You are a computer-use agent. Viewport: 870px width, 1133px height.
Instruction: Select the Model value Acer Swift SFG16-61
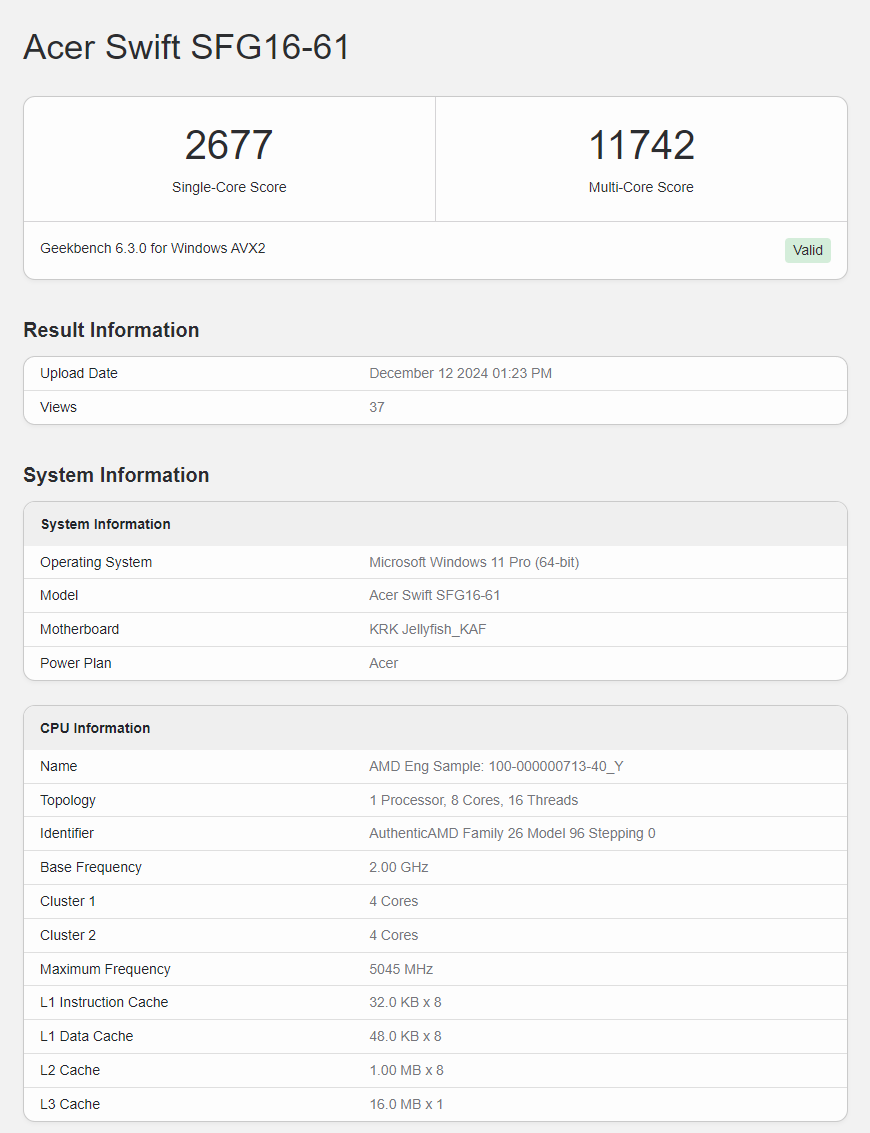click(434, 595)
